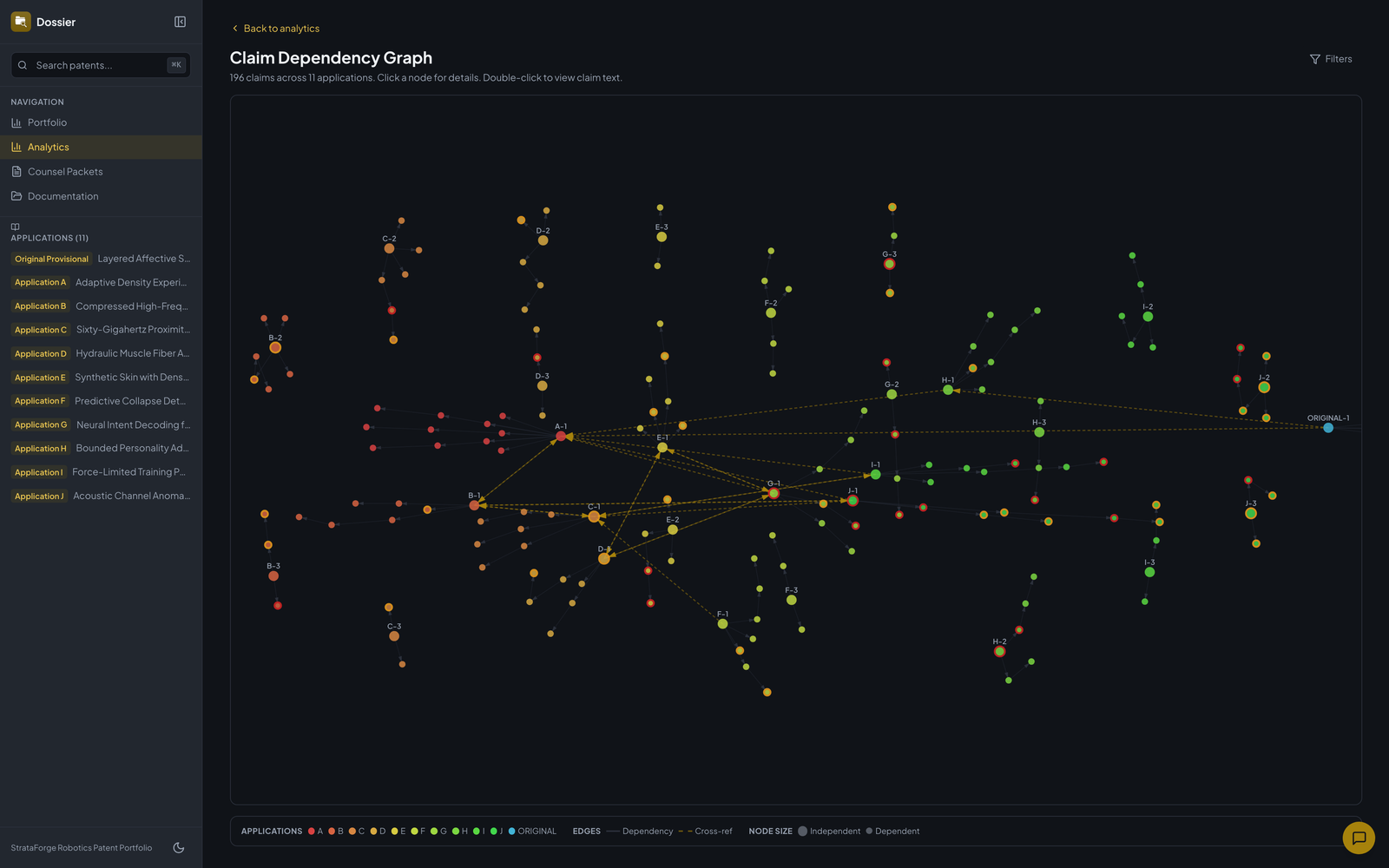Select Application B Compressed High-Freq row
The height and width of the screenshot is (868, 1389).
[x=101, y=306]
